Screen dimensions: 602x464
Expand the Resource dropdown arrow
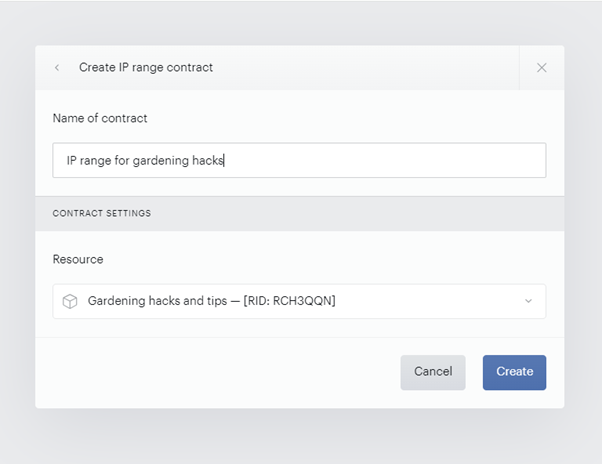point(528,301)
